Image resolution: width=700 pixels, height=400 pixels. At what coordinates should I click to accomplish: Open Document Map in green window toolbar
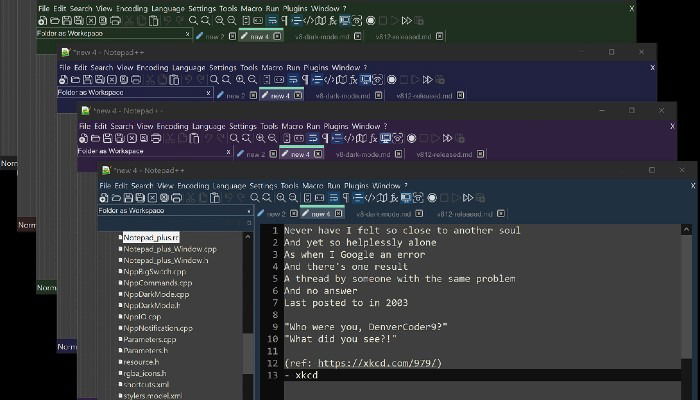click(x=321, y=21)
